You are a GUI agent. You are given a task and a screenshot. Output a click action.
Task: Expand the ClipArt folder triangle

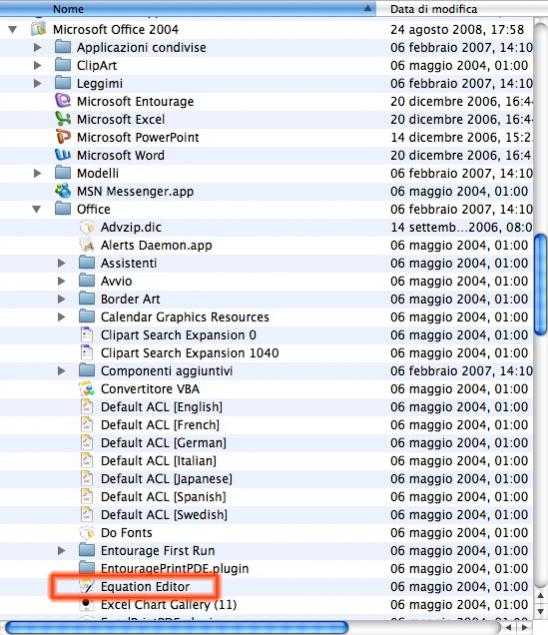click(37, 65)
